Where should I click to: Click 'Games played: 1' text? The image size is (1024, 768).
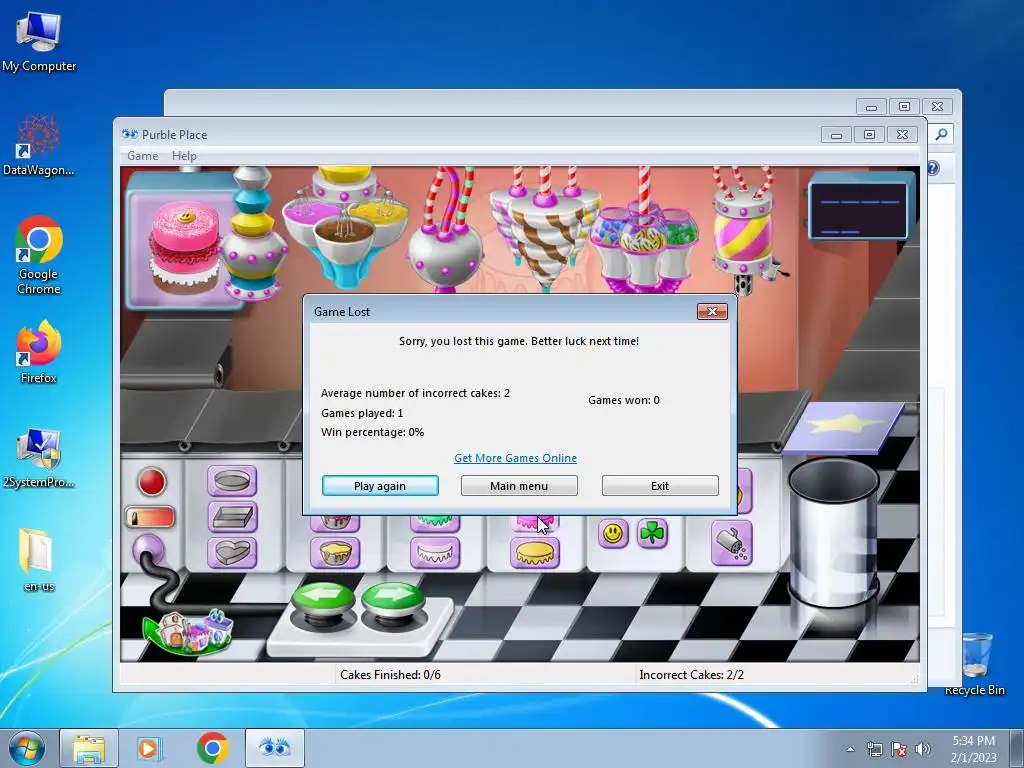point(362,413)
